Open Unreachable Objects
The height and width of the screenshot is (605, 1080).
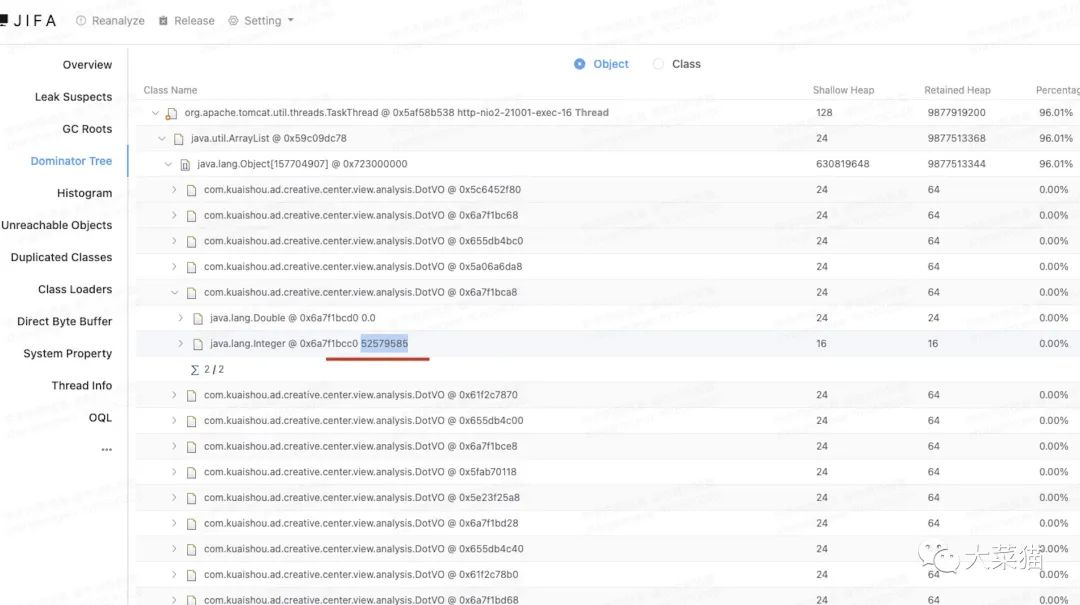tap(56, 225)
